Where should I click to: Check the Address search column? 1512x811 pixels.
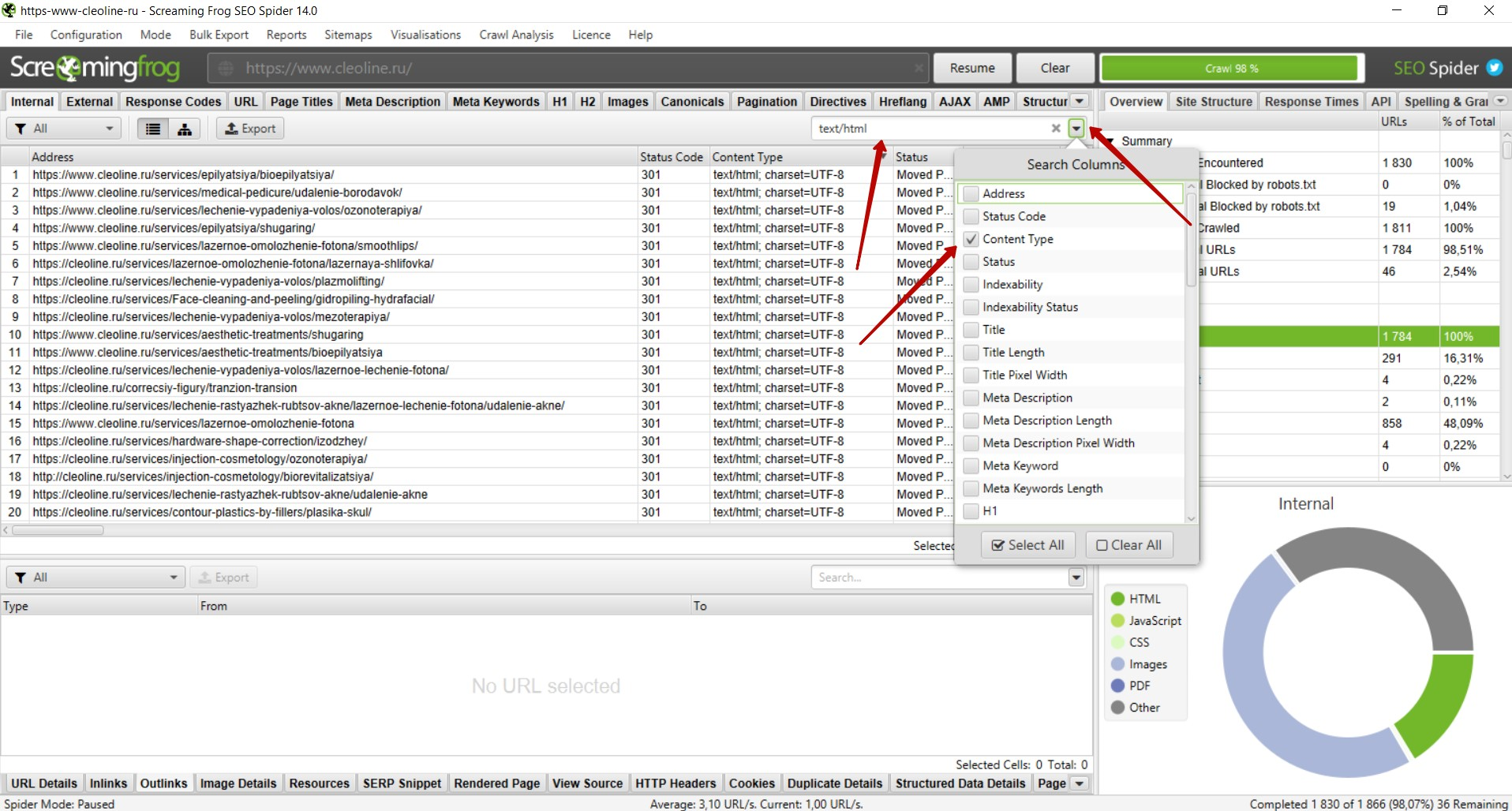point(971,193)
